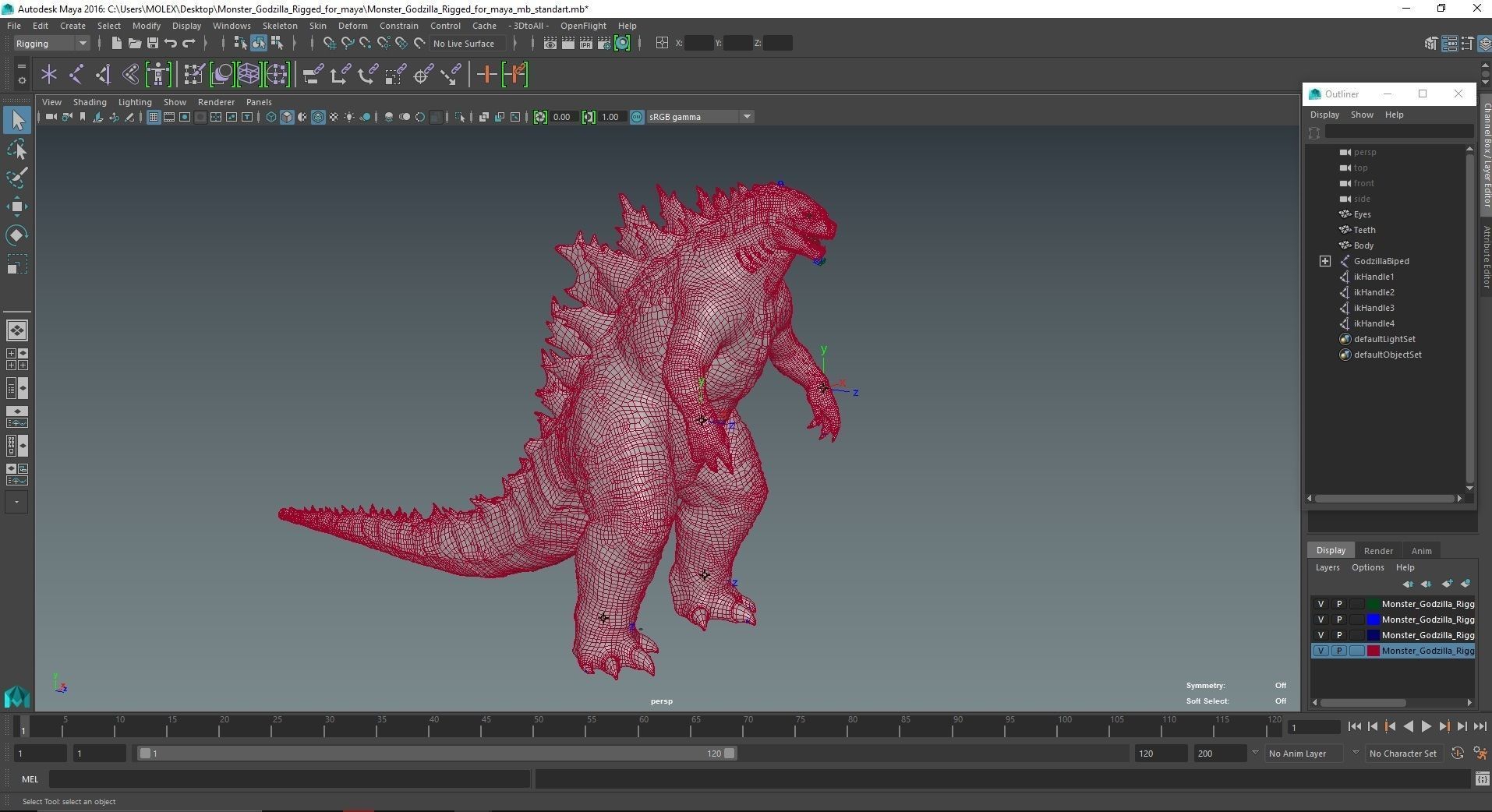
Task: Toggle visibility of the red Monster_Godzilla layer
Action: 1321,651
